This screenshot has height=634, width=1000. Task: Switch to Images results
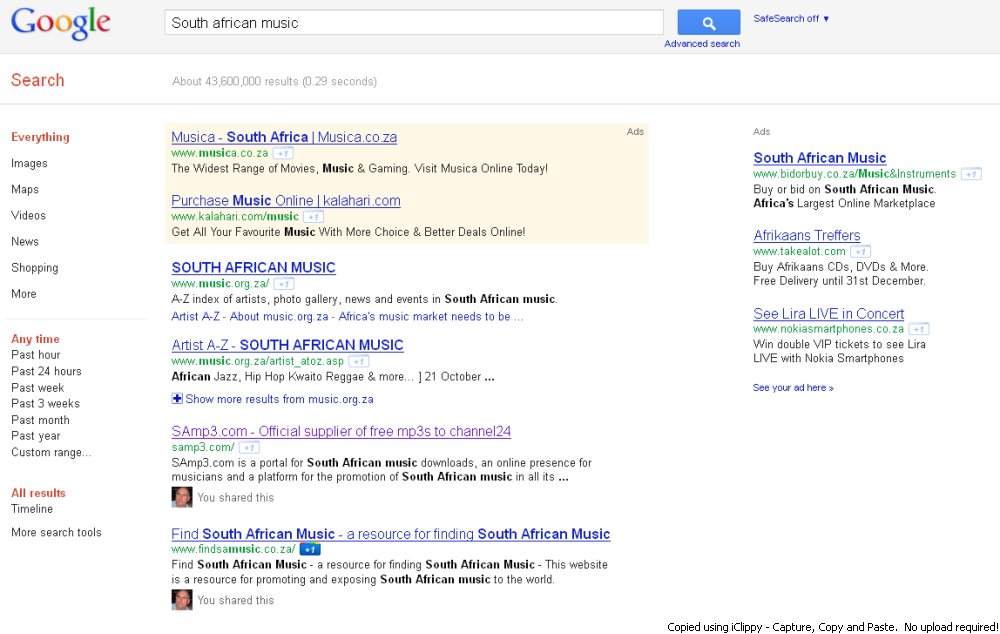[x=29, y=163]
